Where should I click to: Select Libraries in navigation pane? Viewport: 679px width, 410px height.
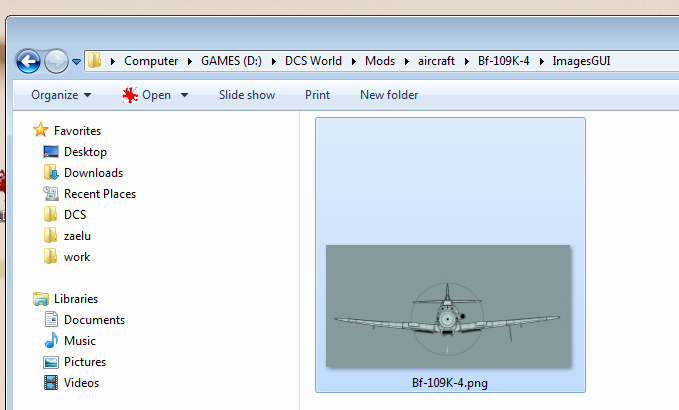76,299
